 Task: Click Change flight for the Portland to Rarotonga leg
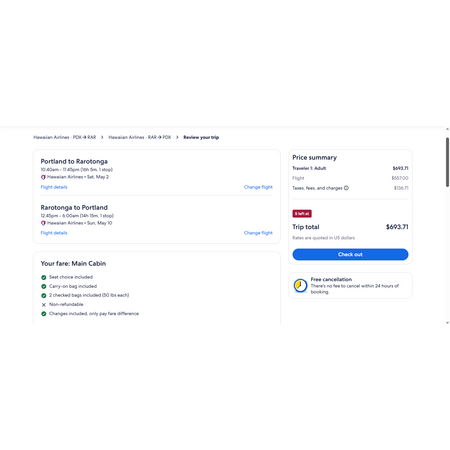coord(258,187)
